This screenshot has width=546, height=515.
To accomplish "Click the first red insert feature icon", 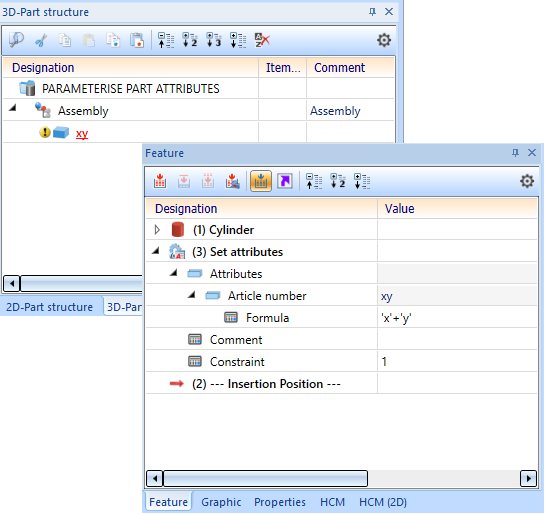I will coord(160,181).
